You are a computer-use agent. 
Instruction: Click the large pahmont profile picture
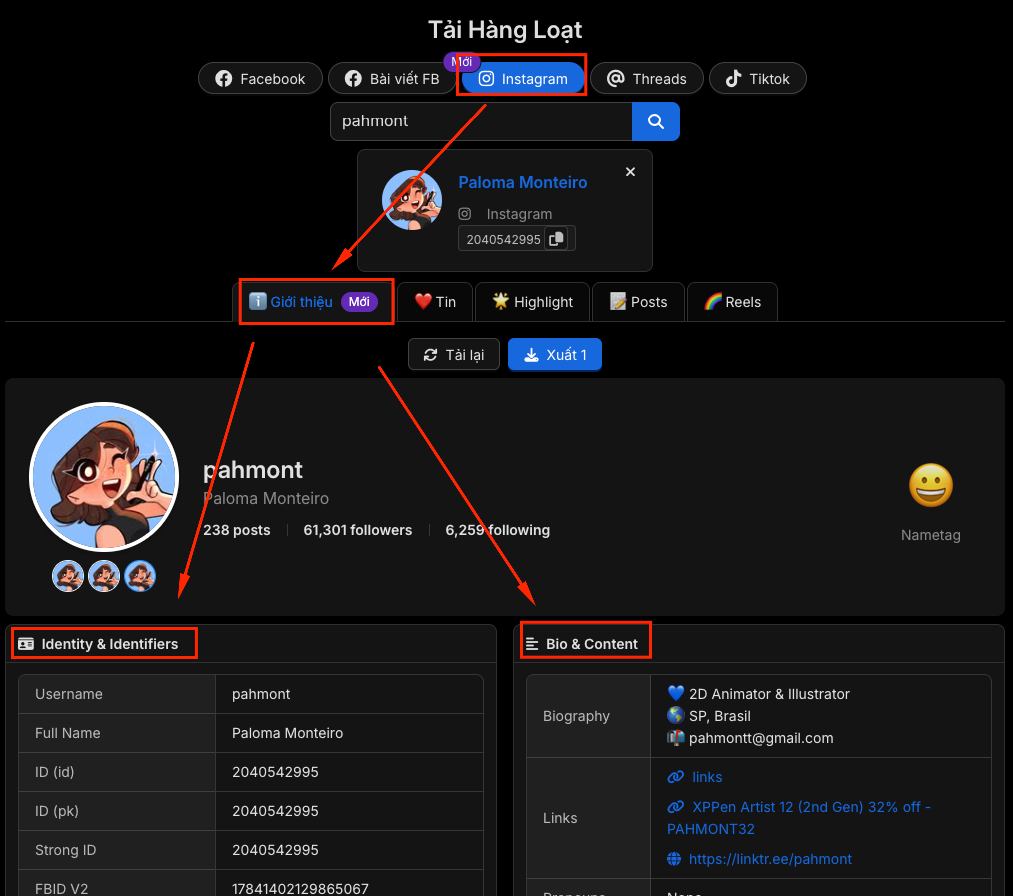[x=104, y=477]
